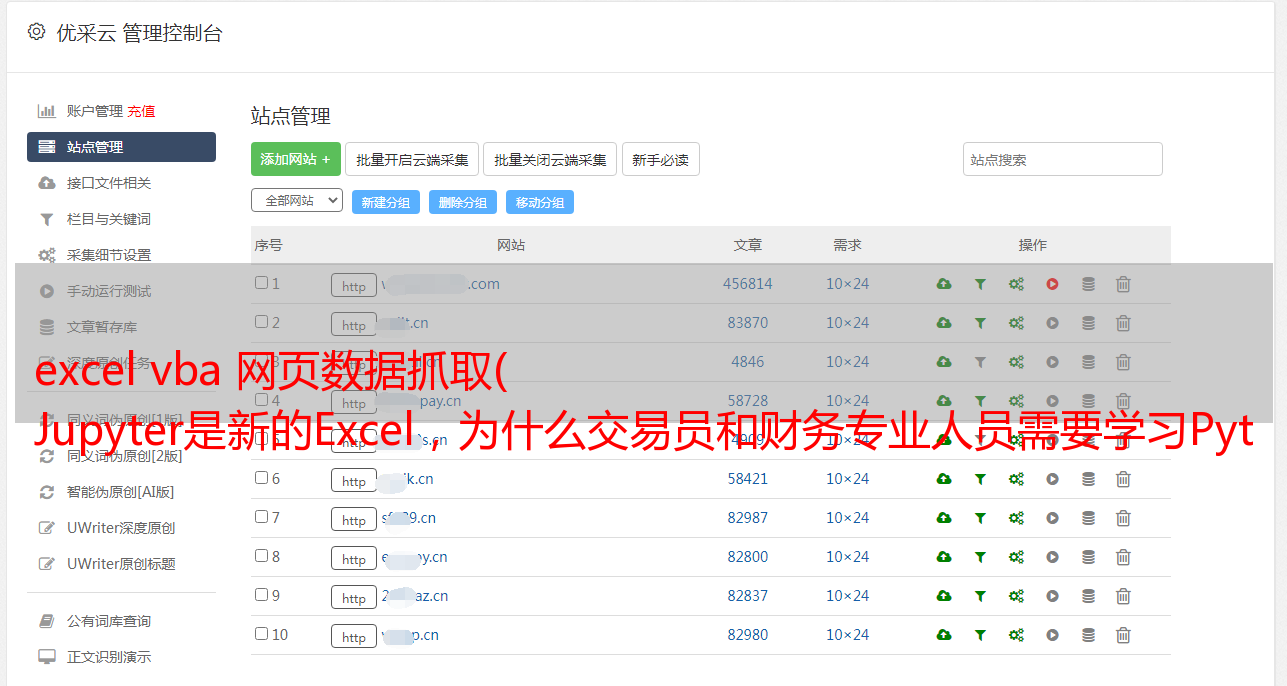Click the 批量关闭云端采集 button
This screenshot has height=686, width=1287.
click(x=550, y=159)
